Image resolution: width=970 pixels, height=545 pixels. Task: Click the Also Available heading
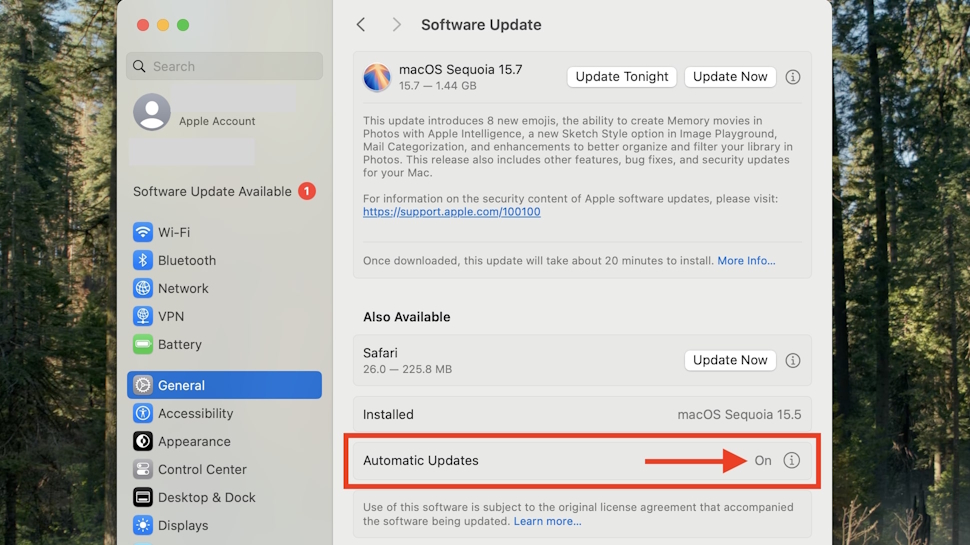coord(406,317)
